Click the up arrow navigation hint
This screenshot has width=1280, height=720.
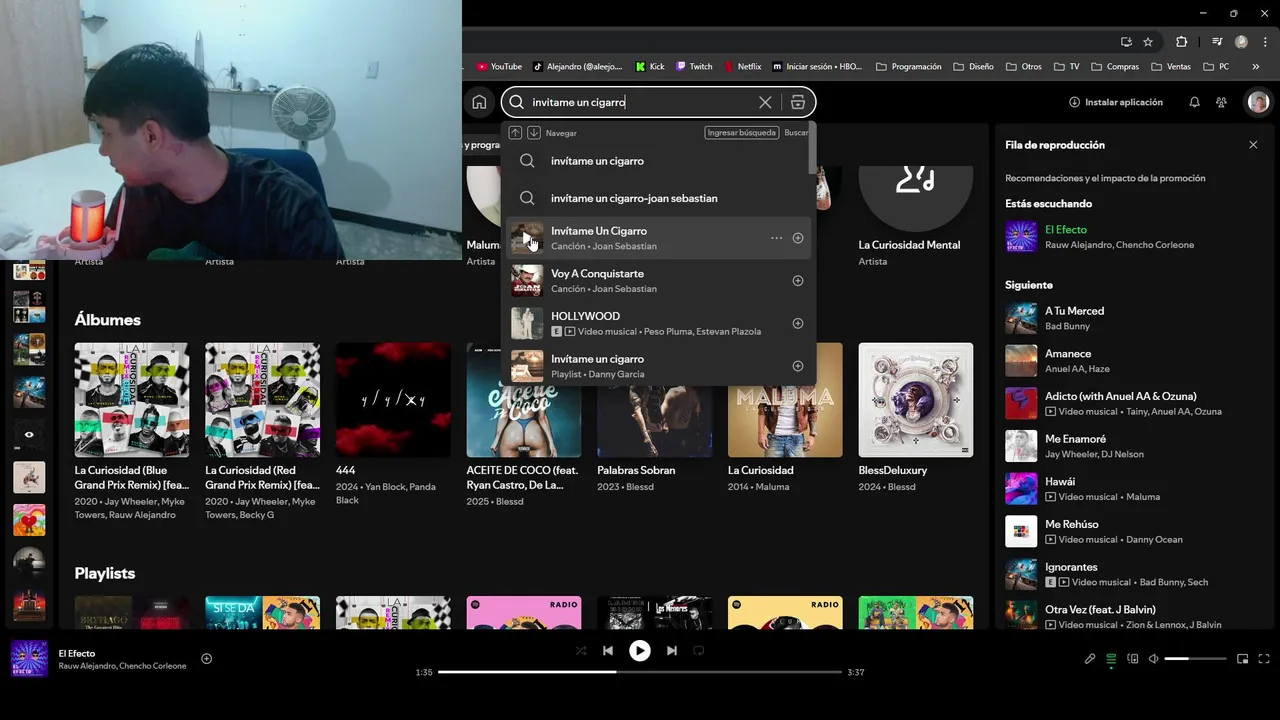coord(515,132)
